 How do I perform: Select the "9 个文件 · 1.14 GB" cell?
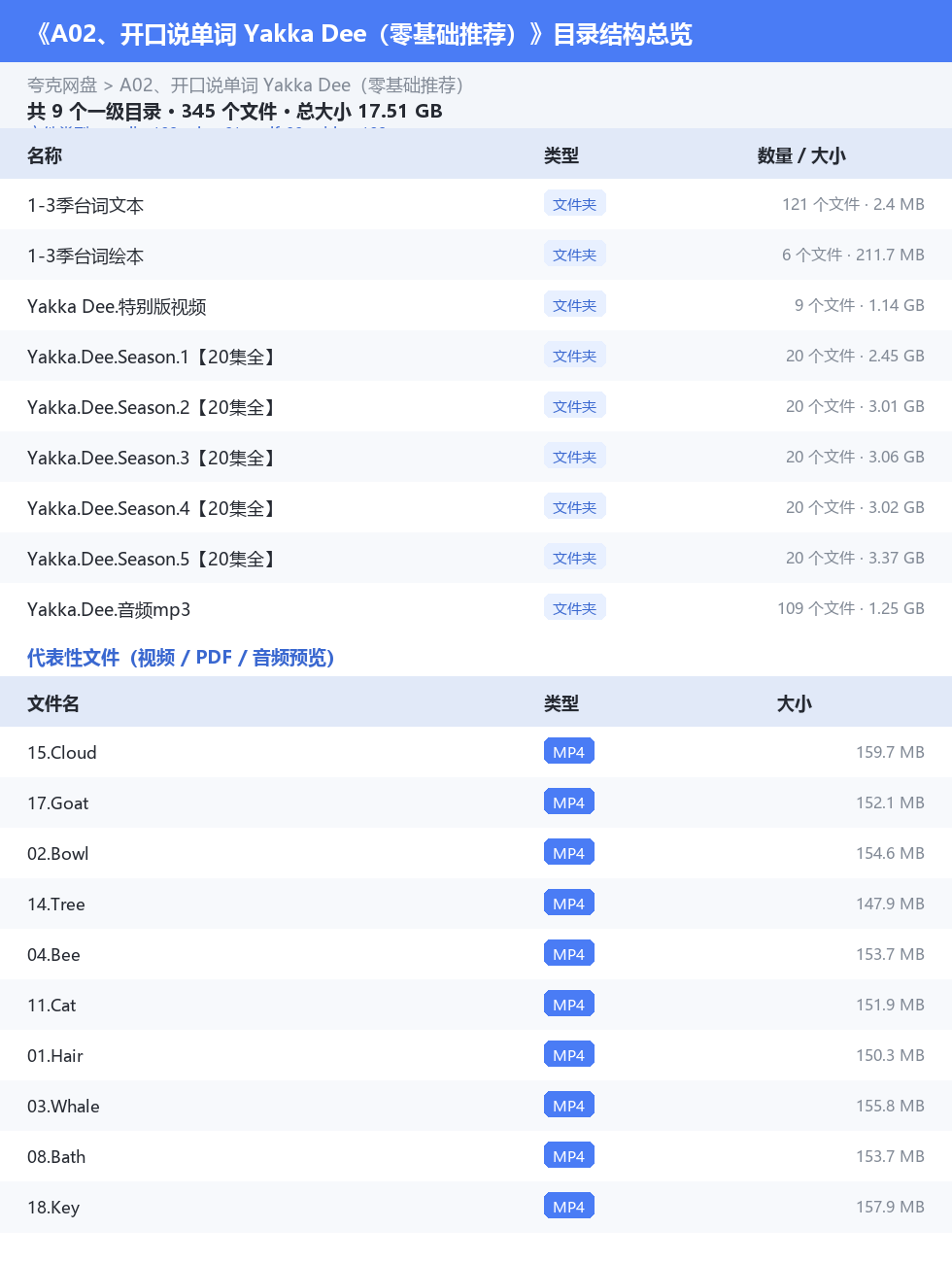tap(860, 305)
